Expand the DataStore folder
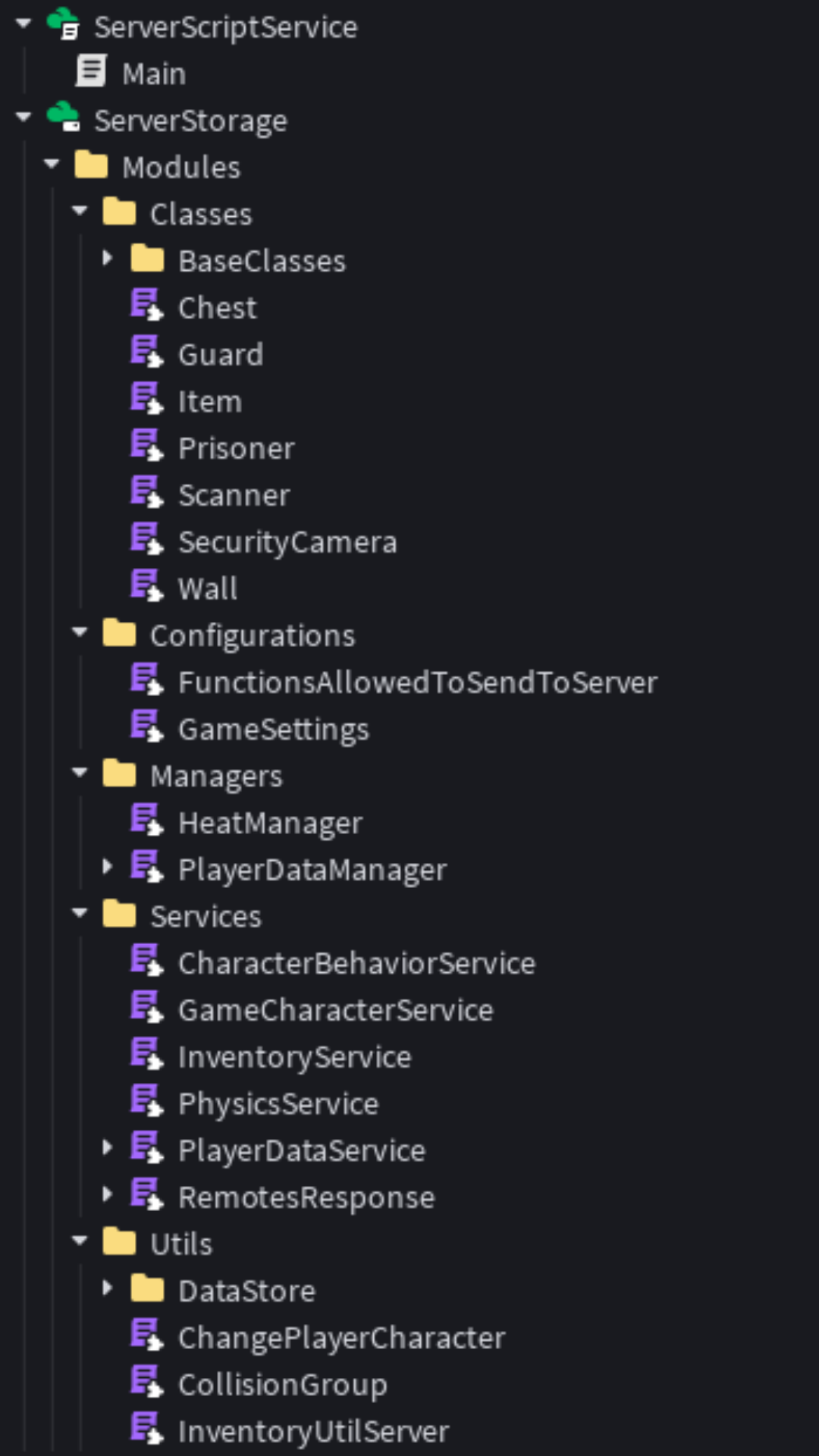The height and width of the screenshot is (1456, 819). point(108,1289)
